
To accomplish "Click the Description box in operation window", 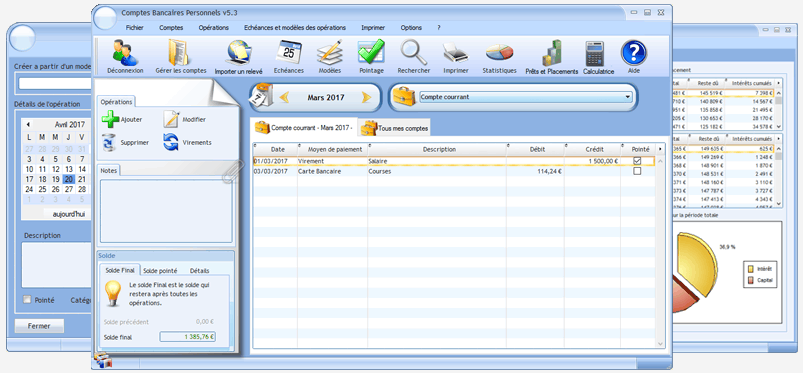I will point(56,264).
